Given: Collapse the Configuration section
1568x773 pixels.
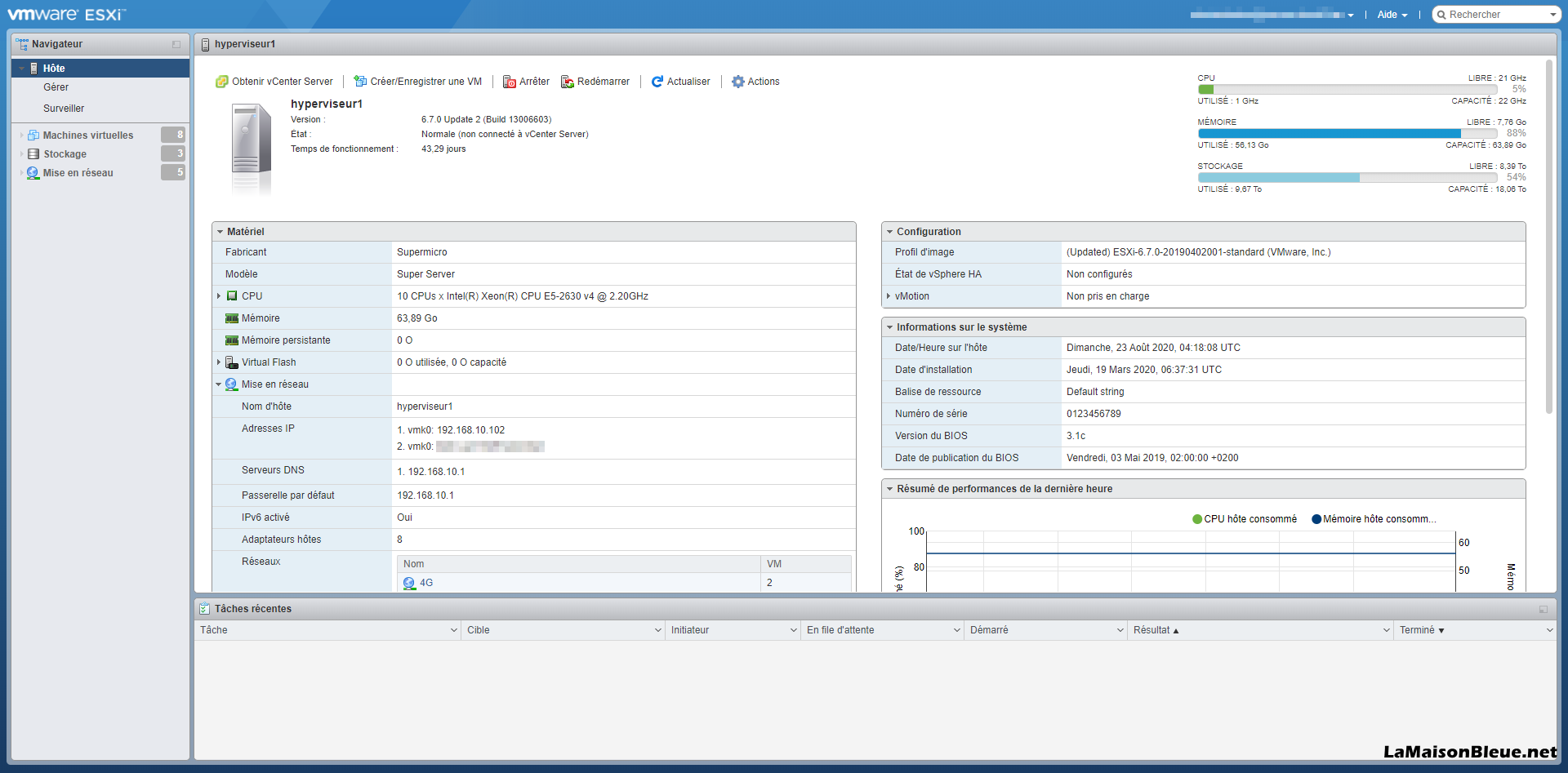Looking at the screenshot, I should click(x=889, y=232).
